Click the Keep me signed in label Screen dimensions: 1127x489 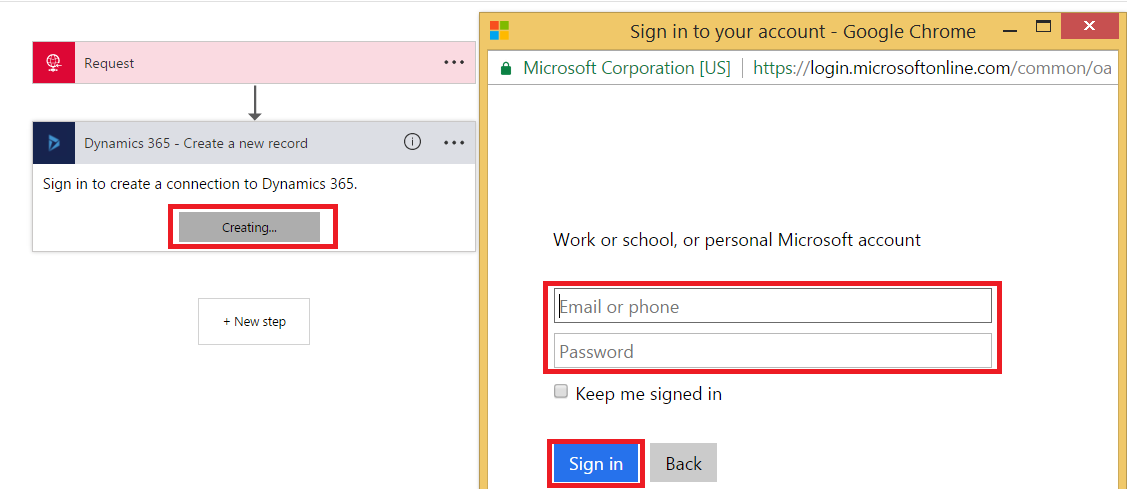point(648,394)
